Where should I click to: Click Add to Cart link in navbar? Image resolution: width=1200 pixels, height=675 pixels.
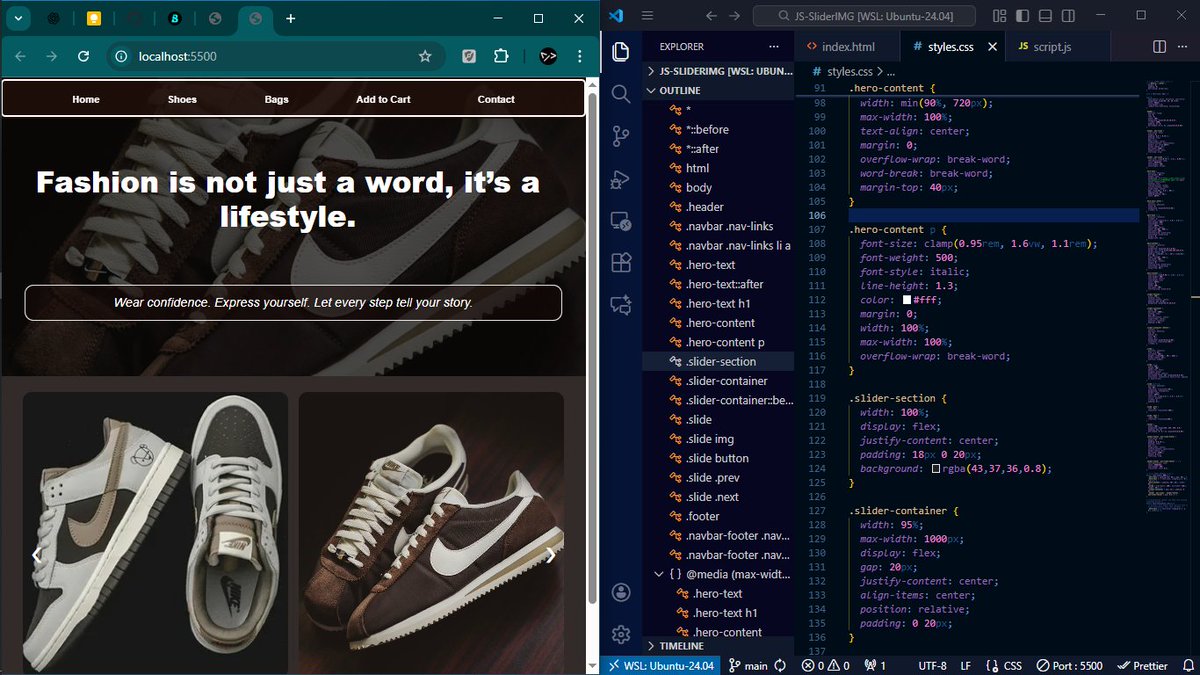point(383,99)
